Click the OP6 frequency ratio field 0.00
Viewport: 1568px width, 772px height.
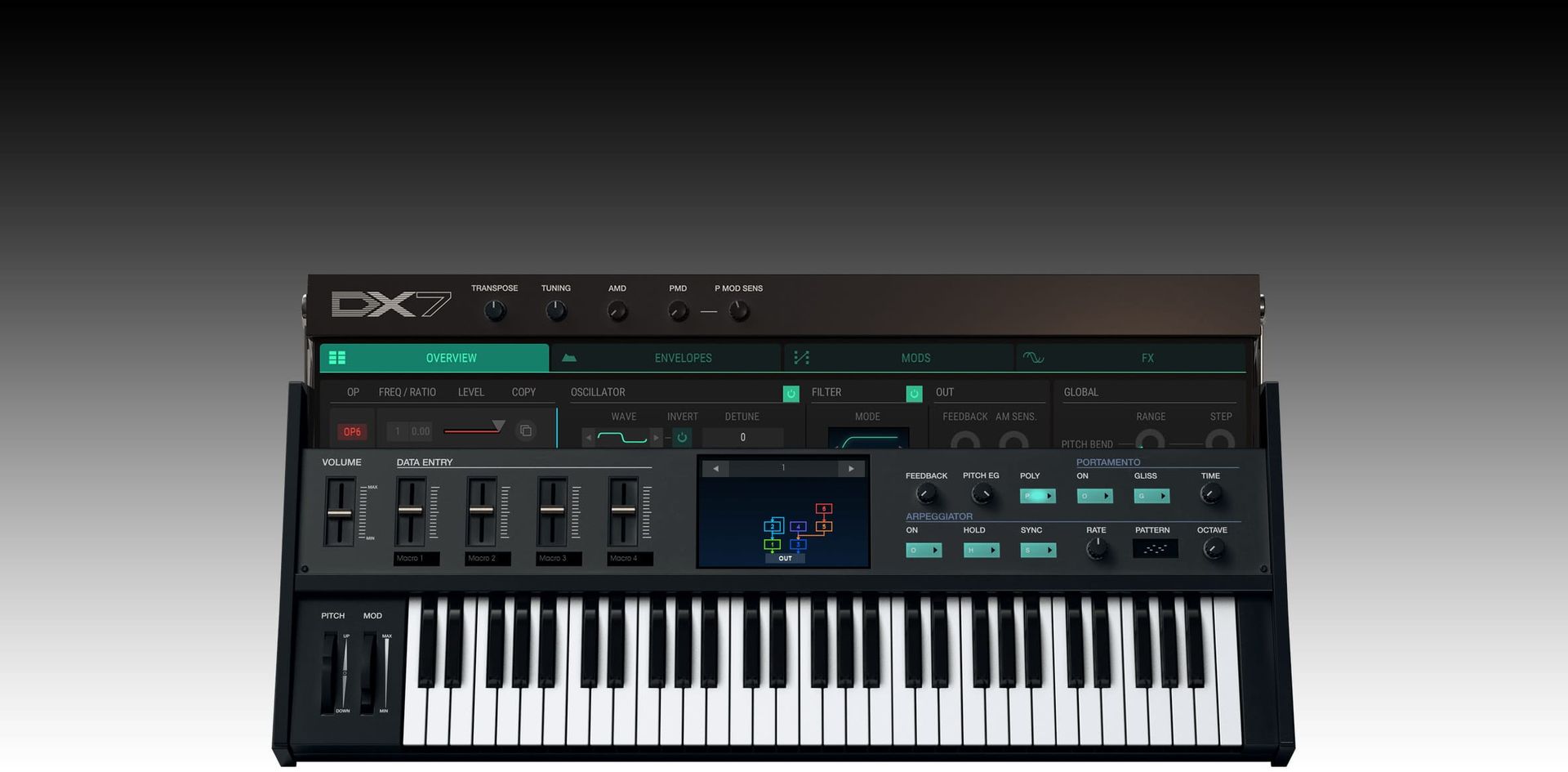tap(420, 431)
